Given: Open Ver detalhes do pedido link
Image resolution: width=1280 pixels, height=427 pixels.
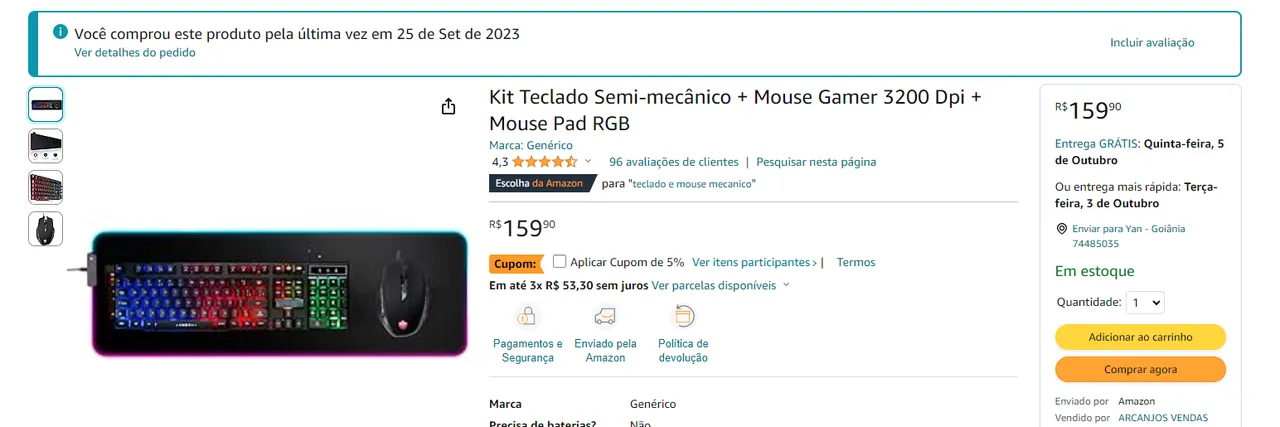Looking at the screenshot, I should point(135,53).
